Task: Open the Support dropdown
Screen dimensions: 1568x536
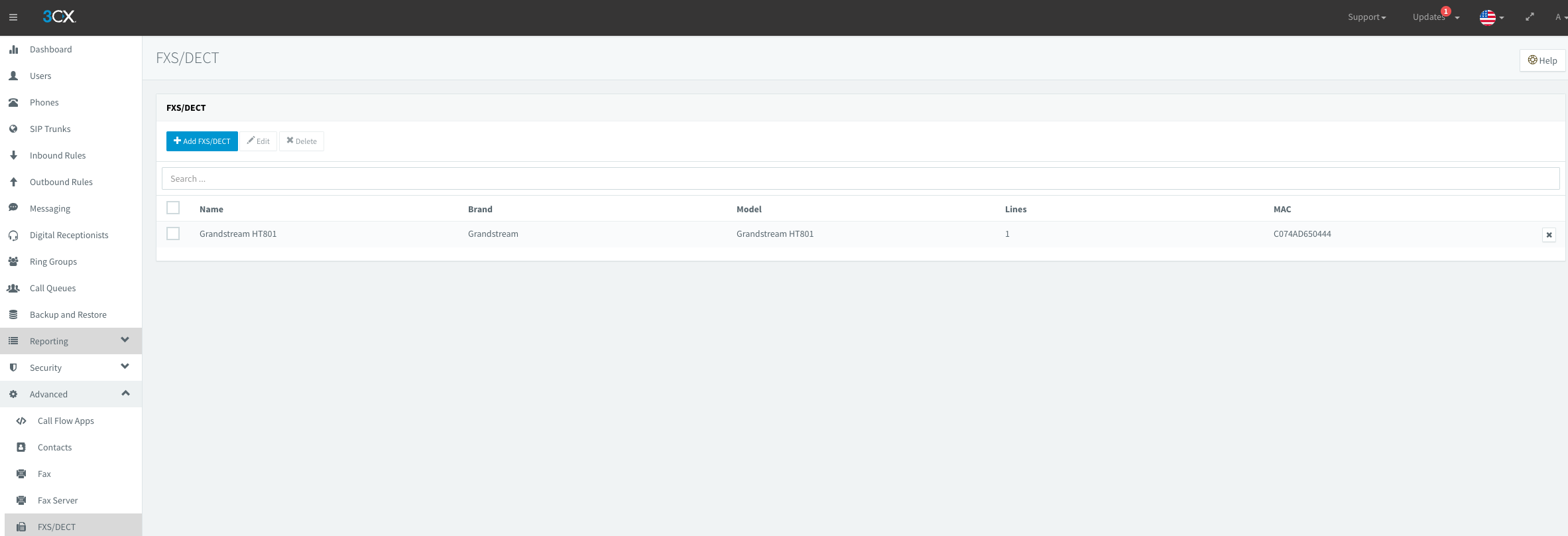Action: pos(1366,17)
